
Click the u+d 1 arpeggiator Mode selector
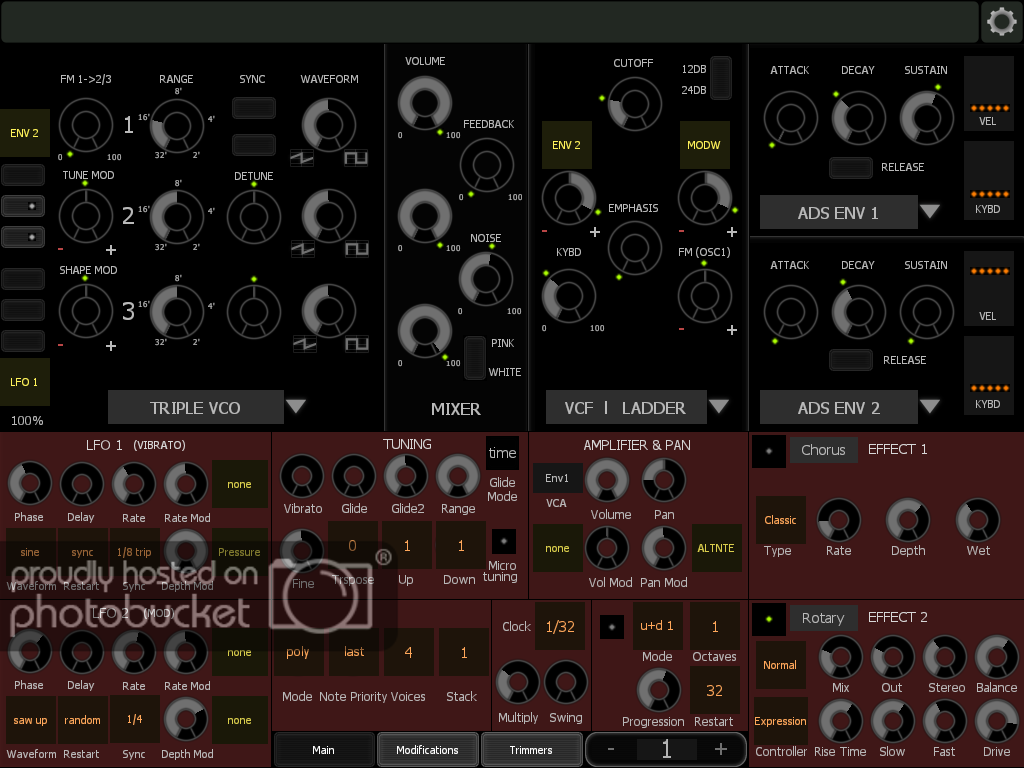tap(657, 626)
